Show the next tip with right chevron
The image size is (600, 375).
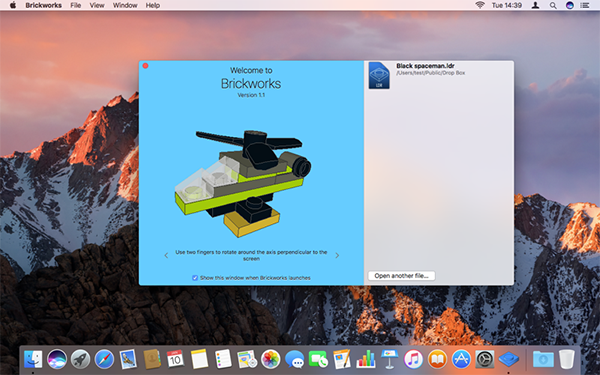tap(337, 255)
